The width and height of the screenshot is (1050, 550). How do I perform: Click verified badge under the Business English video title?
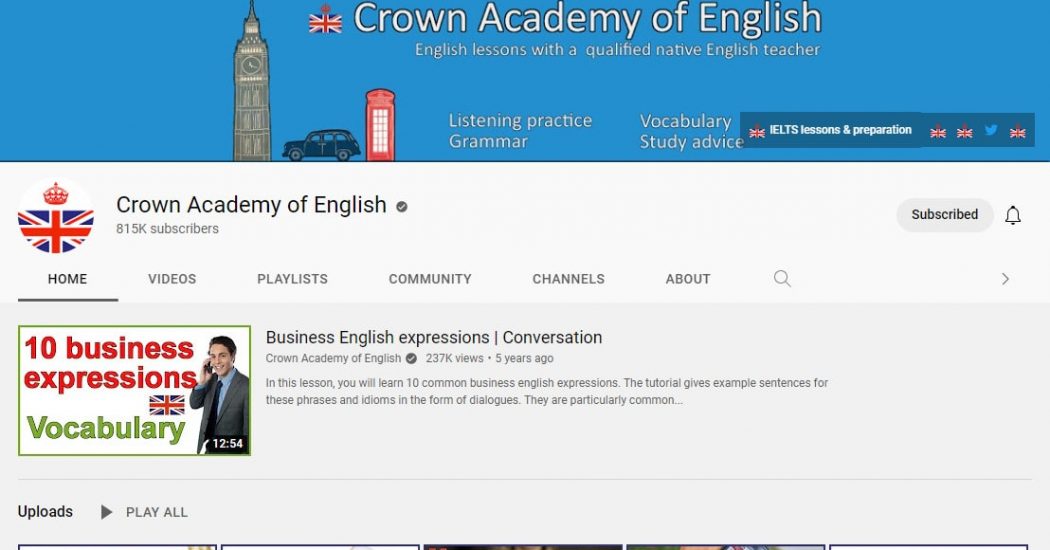click(411, 358)
